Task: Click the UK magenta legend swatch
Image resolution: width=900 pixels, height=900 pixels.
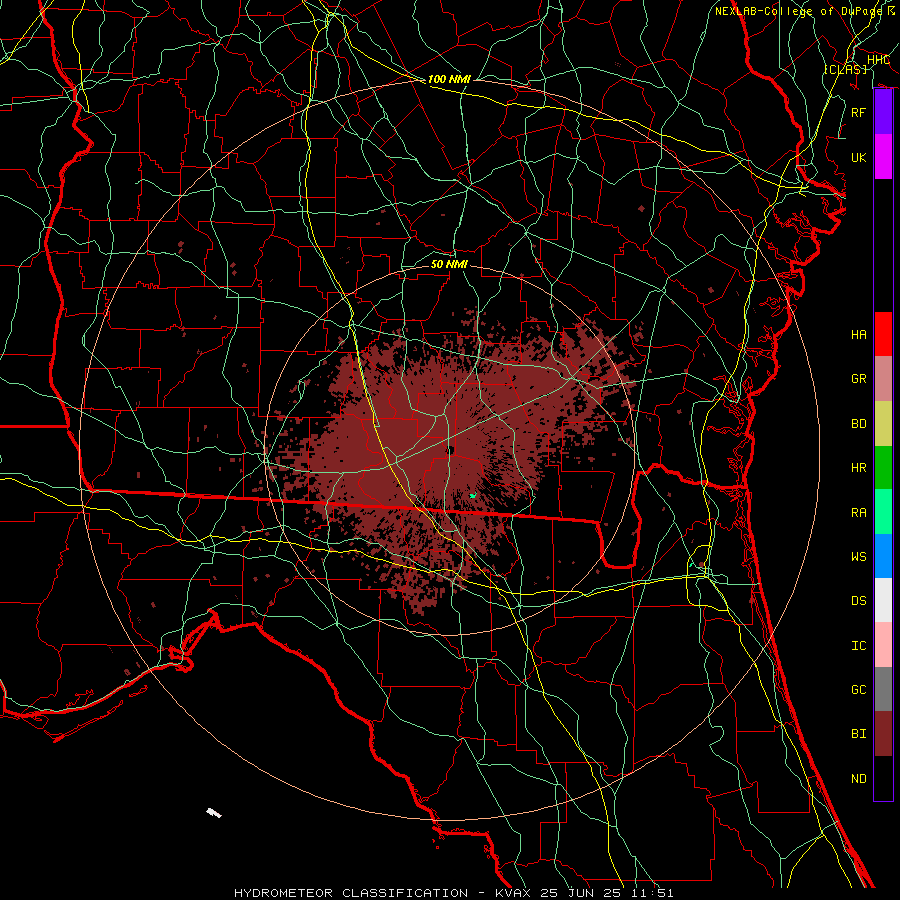Action: [x=883, y=157]
